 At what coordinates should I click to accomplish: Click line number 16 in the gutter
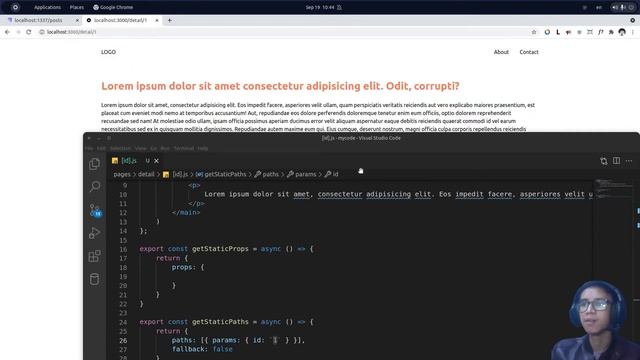[123, 249]
